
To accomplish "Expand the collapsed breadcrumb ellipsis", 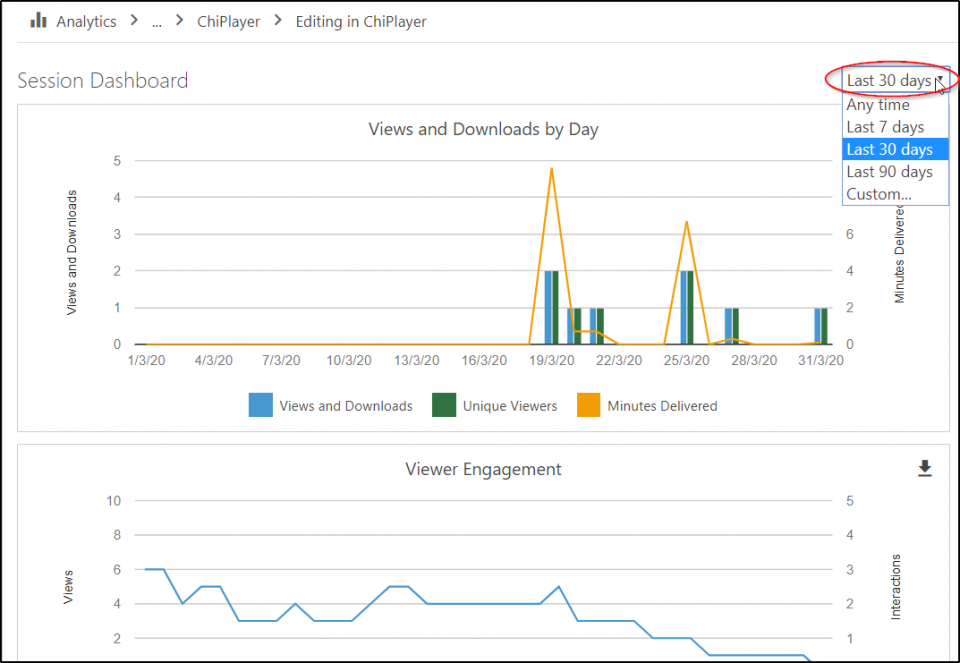I will click(x=157, y=21).
